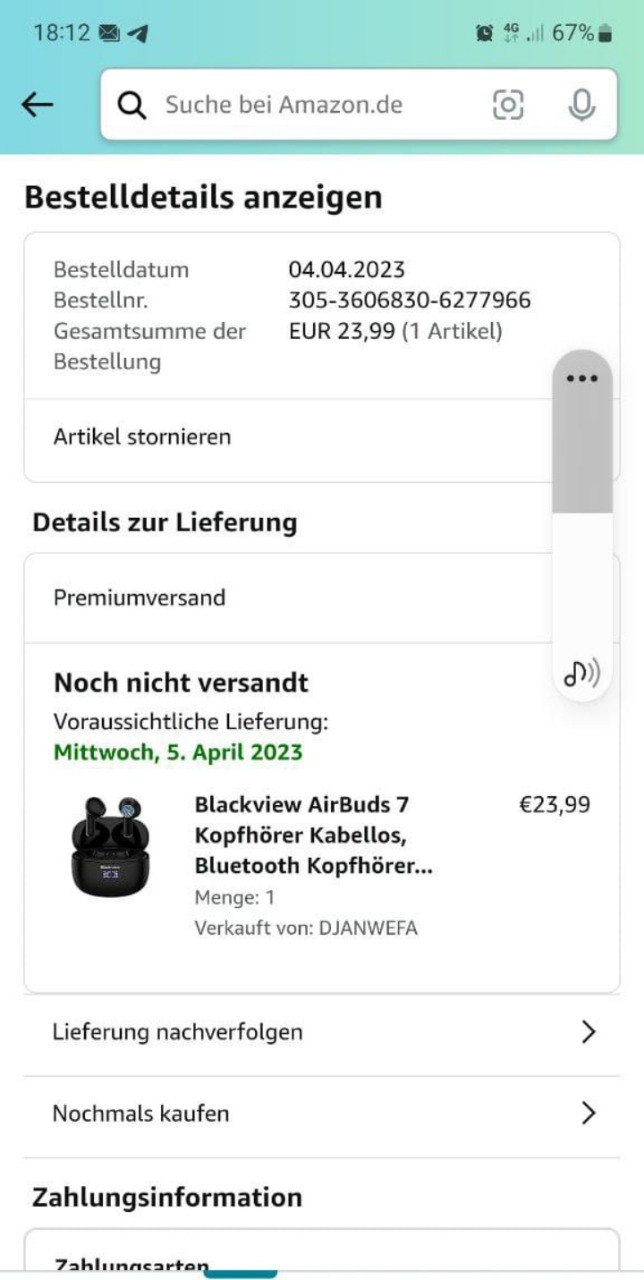Tap the music note sound icon
This screenshot has height=1280, width=644.
tap(581, 675)
